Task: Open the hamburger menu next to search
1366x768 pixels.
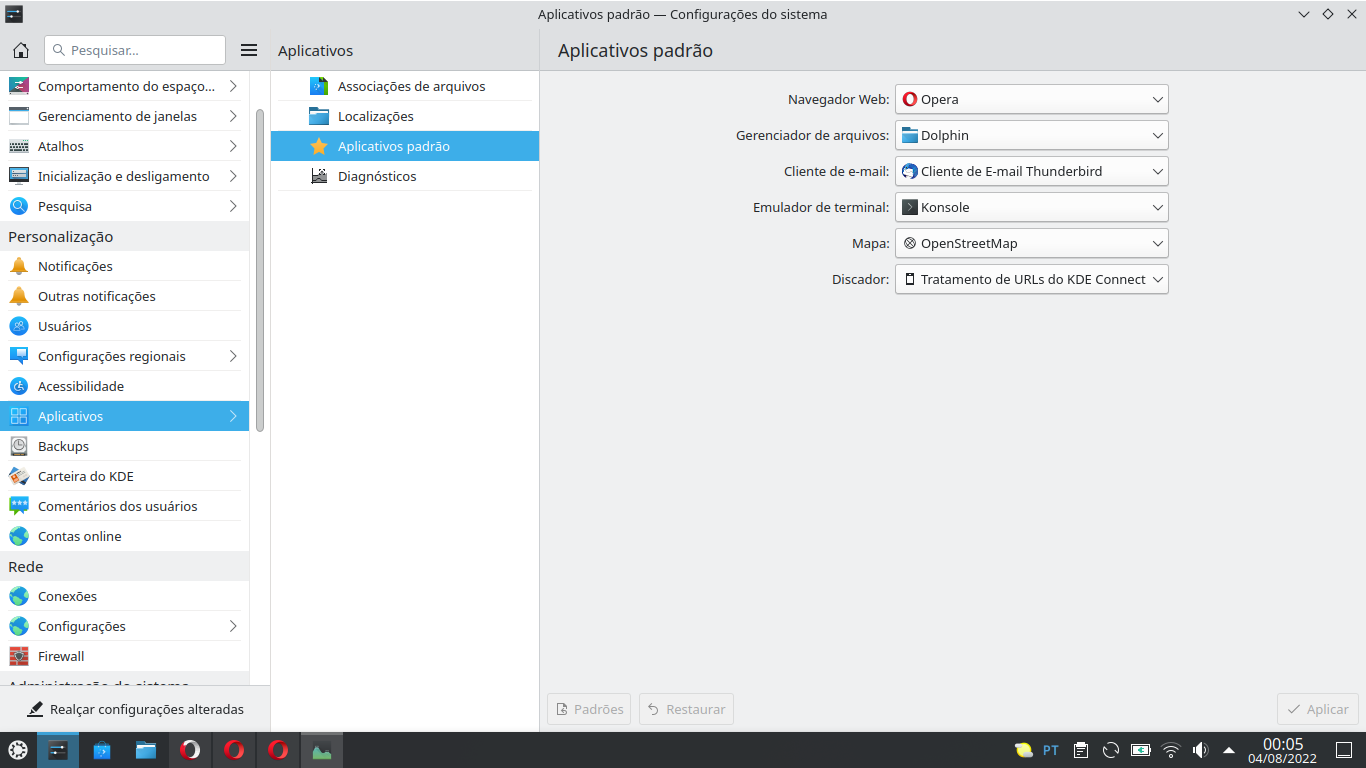Action: (x=250, y=50)
